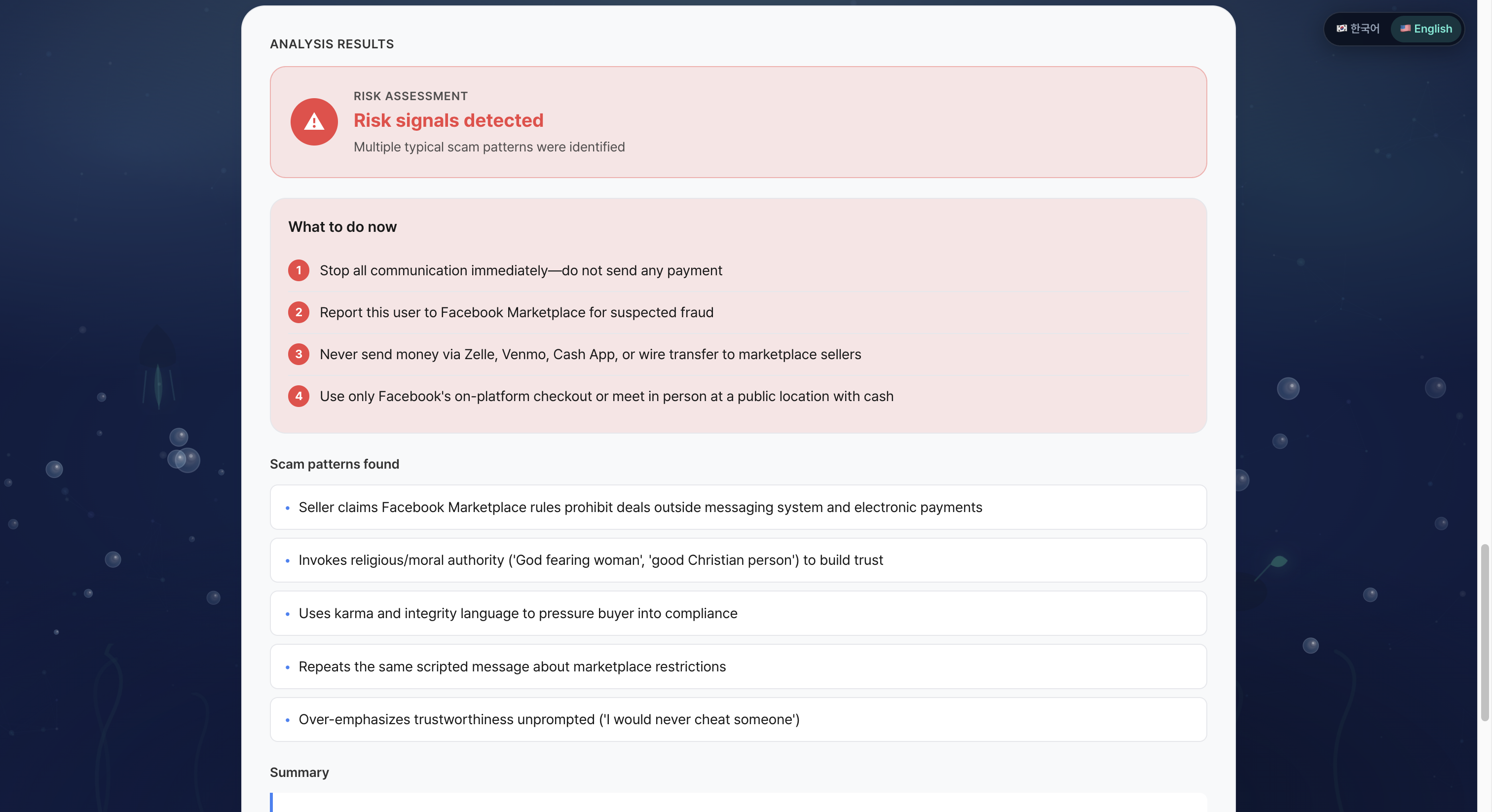Switch language to 한국어
1492x812 pixels.
point(1358,29)
